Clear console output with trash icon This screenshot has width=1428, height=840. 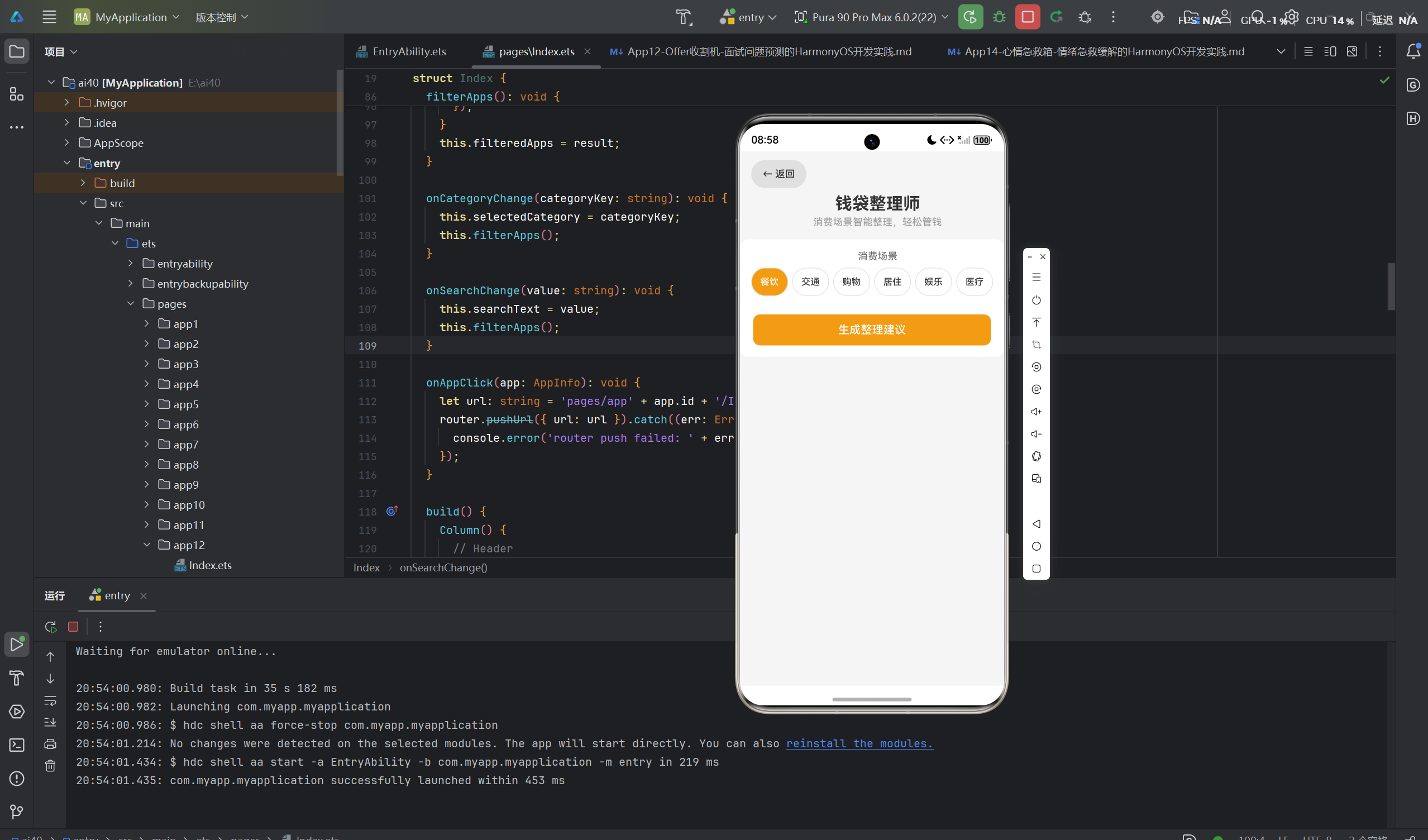[50, 766]
